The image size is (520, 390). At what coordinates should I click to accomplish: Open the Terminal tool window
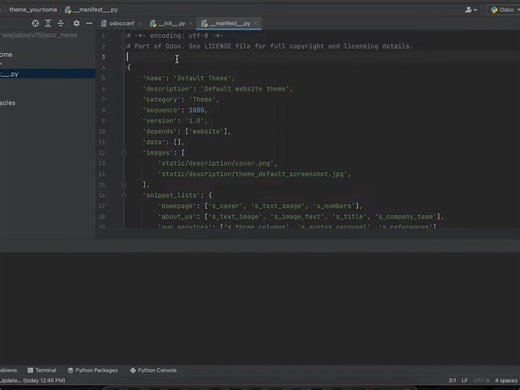click(x=42, y=370)
